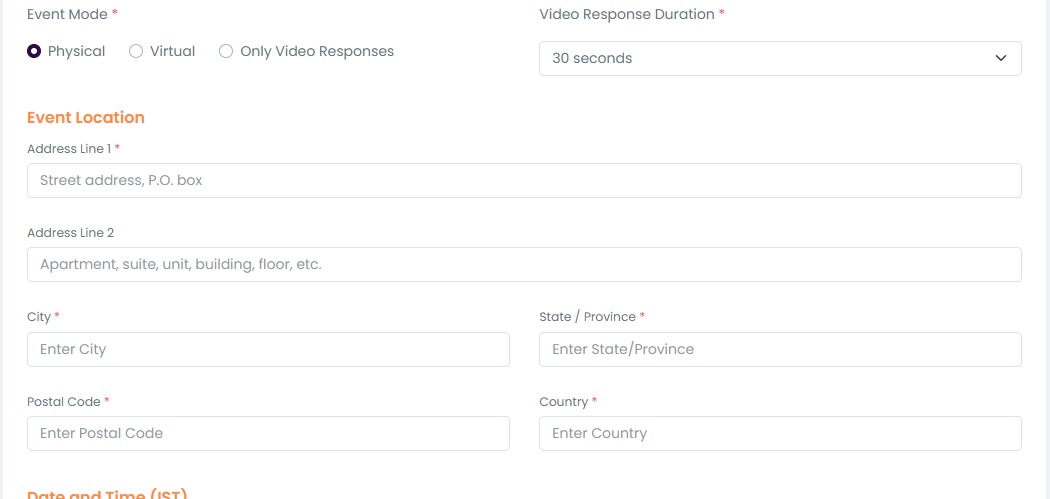Click the Event Mode field label
This screenshot has height=499, width=1050.
pyautogui.click(x=67, y=15)
